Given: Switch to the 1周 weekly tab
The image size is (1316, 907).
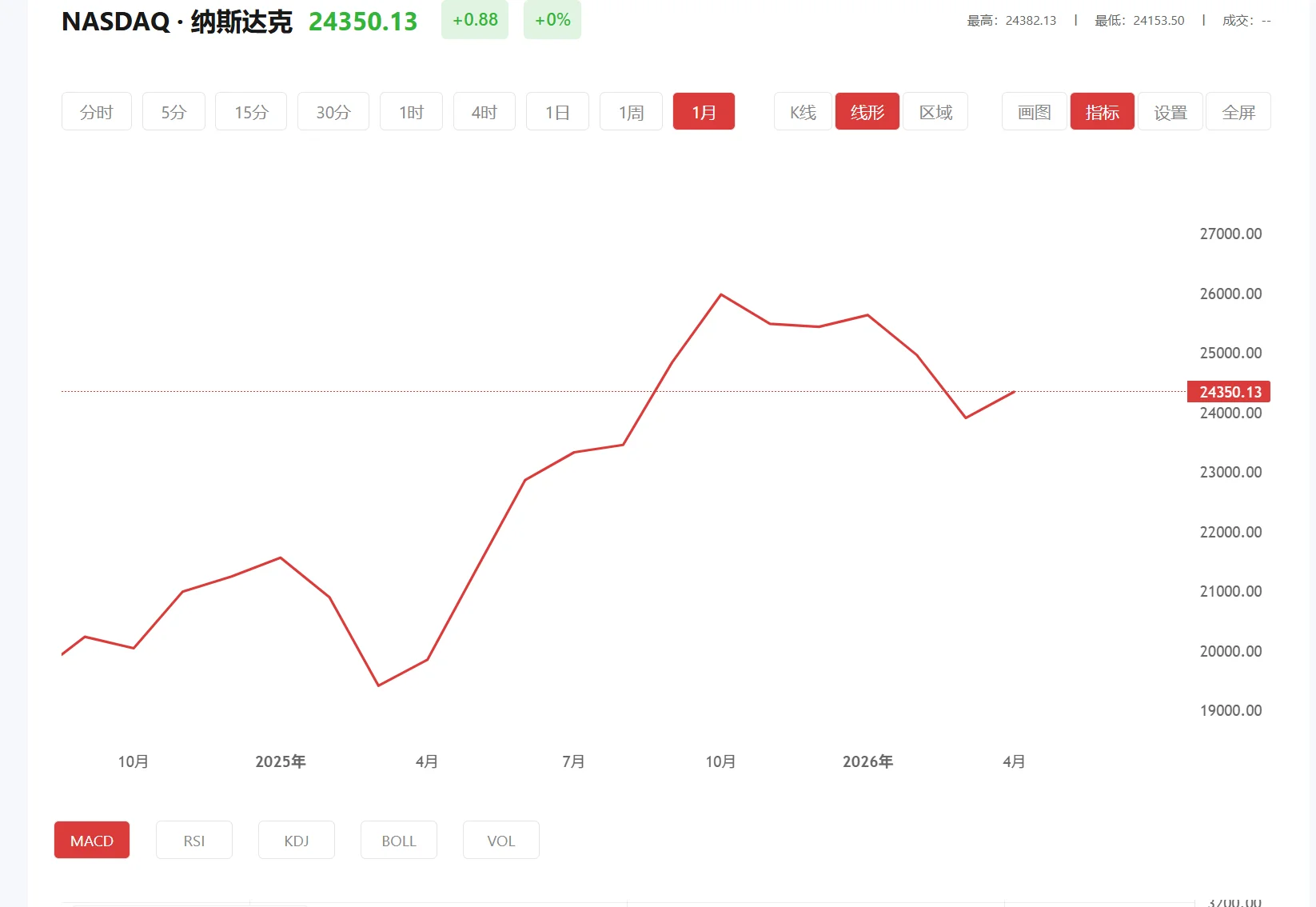Looking at the screenshot, I should (630, 111).
